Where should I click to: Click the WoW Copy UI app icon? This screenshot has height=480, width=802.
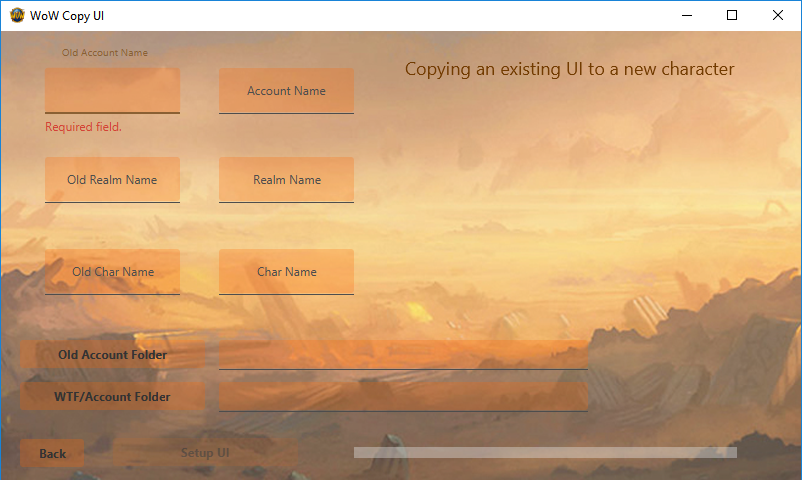[17, 15]
